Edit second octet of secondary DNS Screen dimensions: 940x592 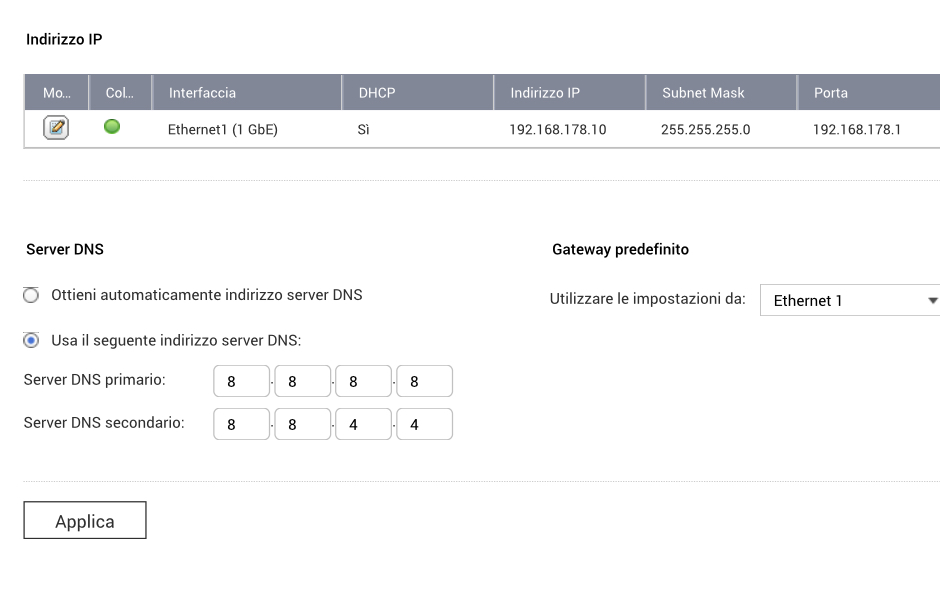[303, 424]
